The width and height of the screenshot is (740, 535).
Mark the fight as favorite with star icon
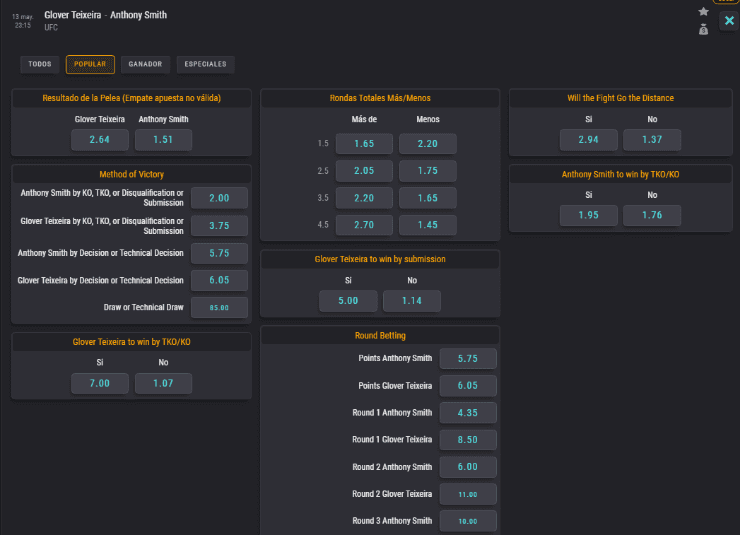(x=704, y=11)
